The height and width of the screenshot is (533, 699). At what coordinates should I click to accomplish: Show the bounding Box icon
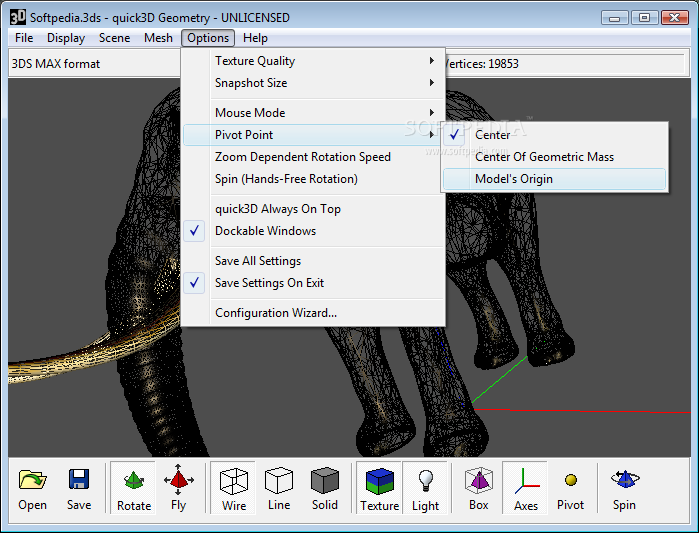tap(479, 480)
